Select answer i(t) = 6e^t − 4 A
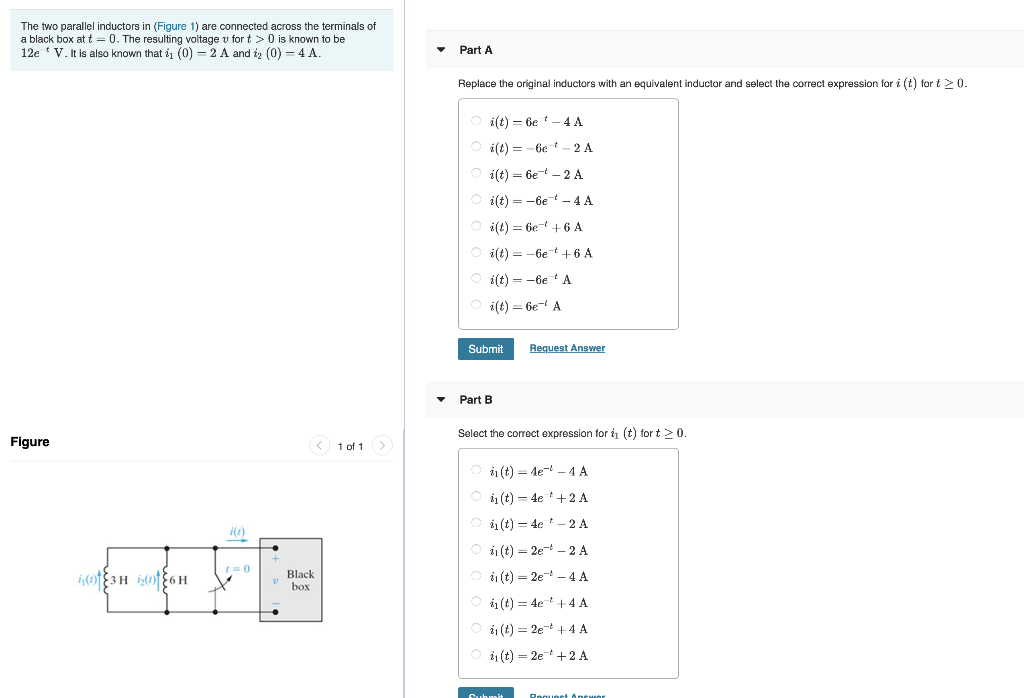The width and height of the screenshot is (1024, 698). tap(476, 120)
